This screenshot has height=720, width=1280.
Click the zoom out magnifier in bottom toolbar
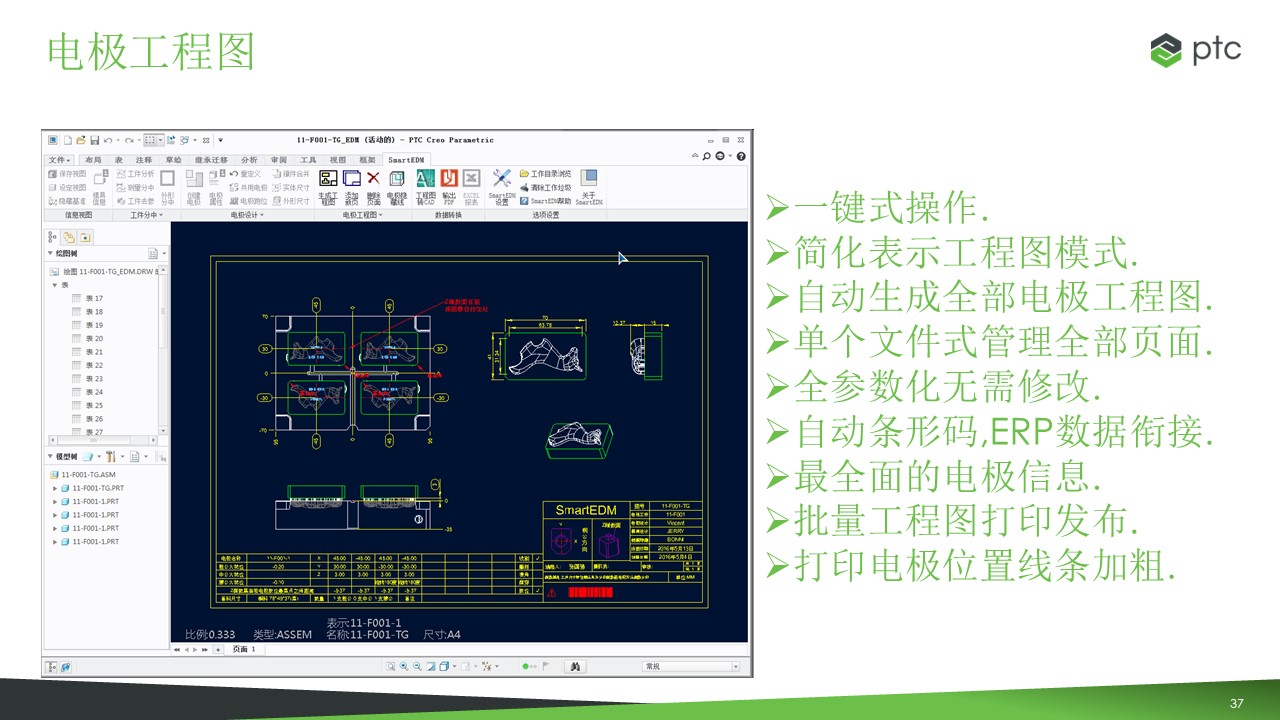(417, 666)
